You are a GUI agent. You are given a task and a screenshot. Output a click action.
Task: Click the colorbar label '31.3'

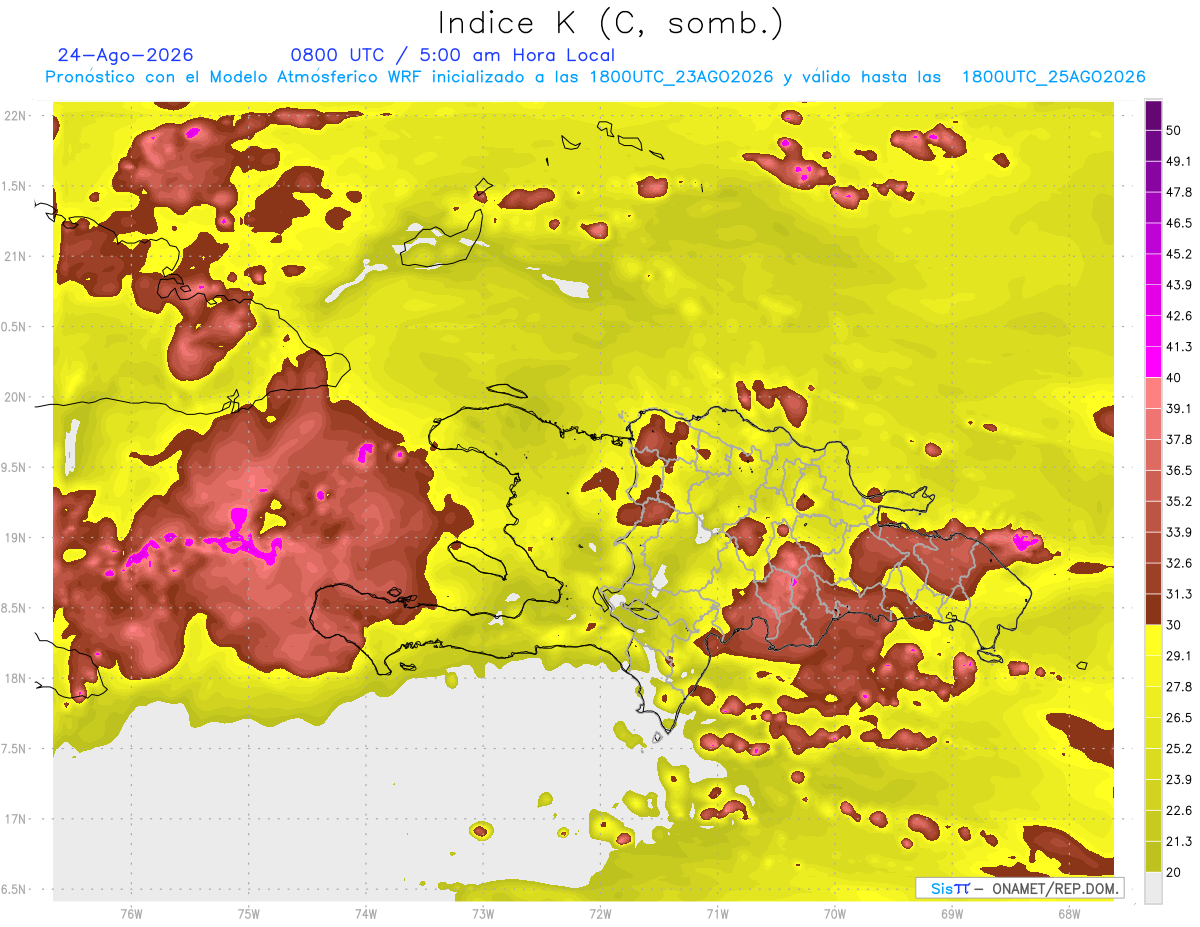pyautogui.click(x=1179, y=594)
